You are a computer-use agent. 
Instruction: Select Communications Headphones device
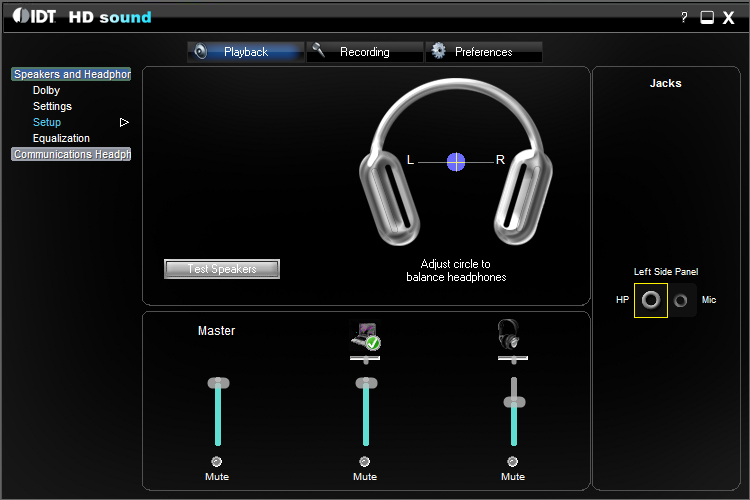(x=71, y=154)
